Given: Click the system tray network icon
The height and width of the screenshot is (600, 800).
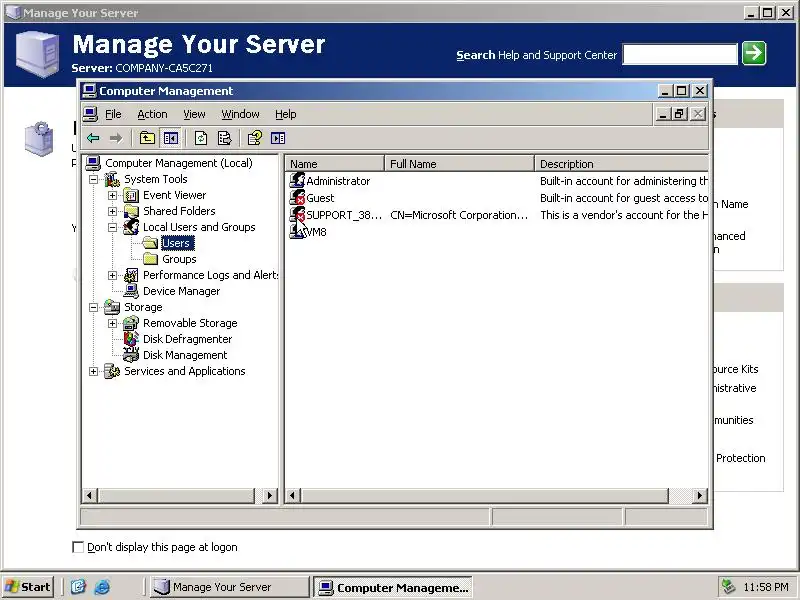Looking at the screenshot, I should [x=728, y=587].
